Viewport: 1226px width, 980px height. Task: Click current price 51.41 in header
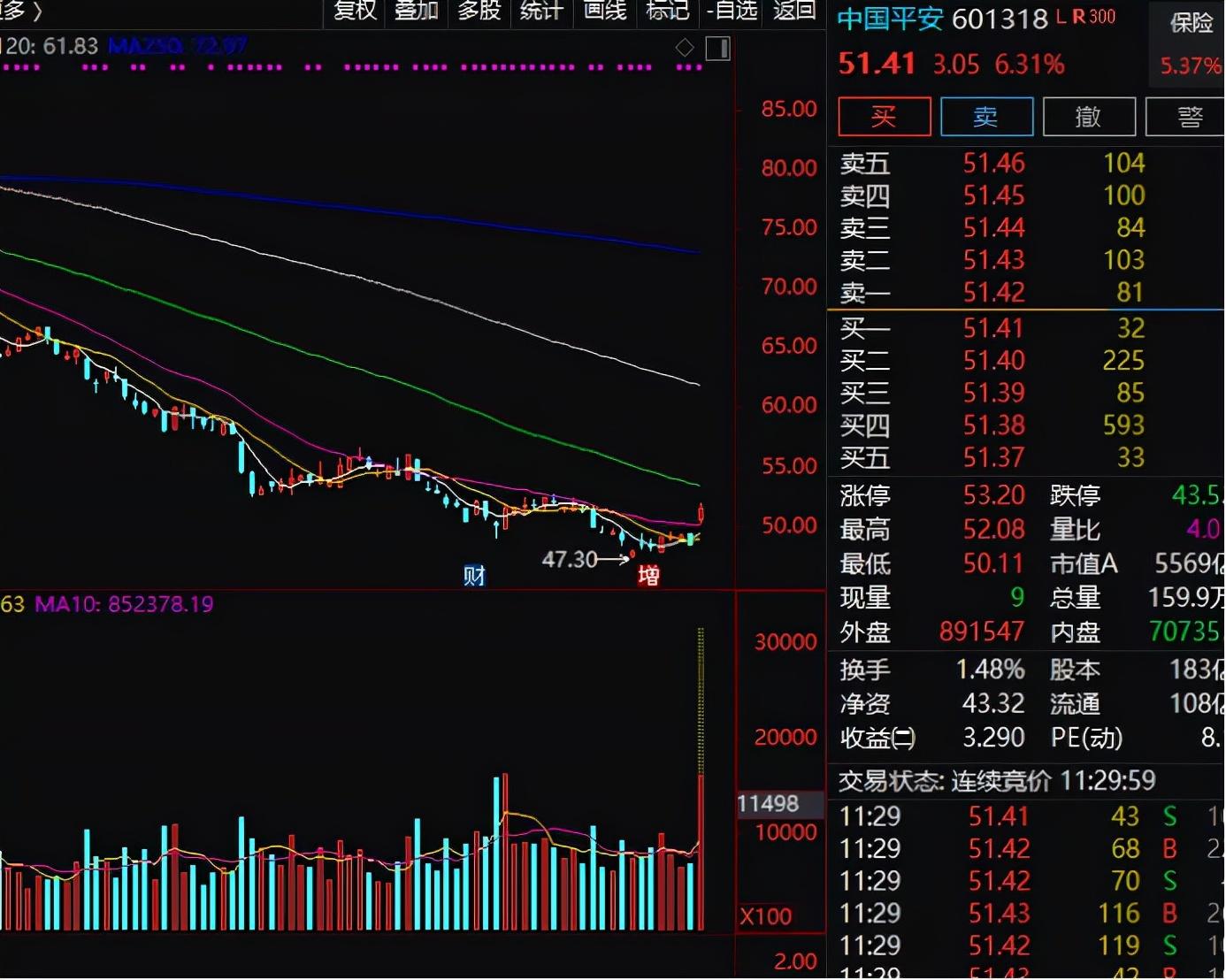(877, 64)
